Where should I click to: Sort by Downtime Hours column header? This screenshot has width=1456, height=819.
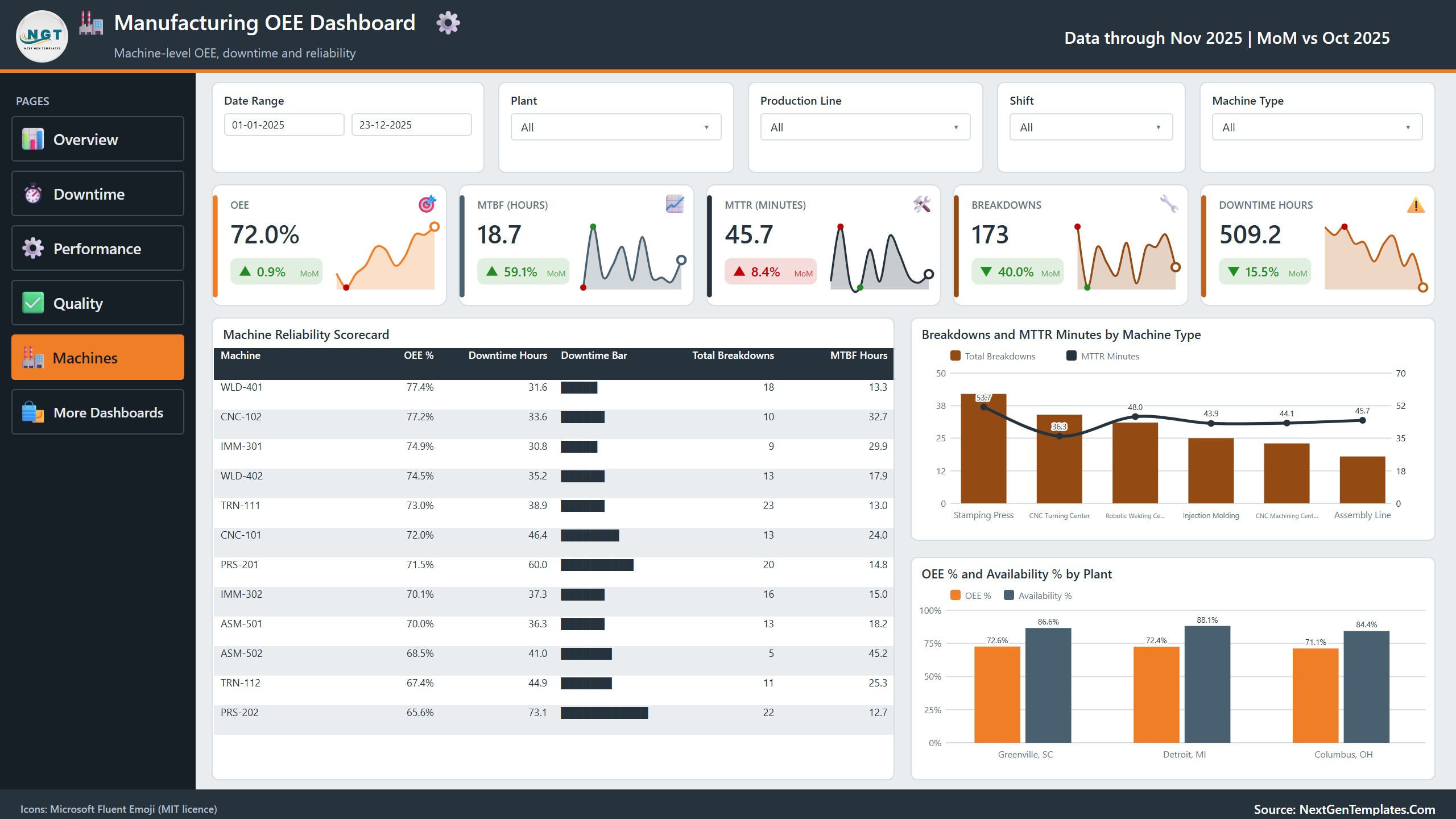(x=508, y=355)
